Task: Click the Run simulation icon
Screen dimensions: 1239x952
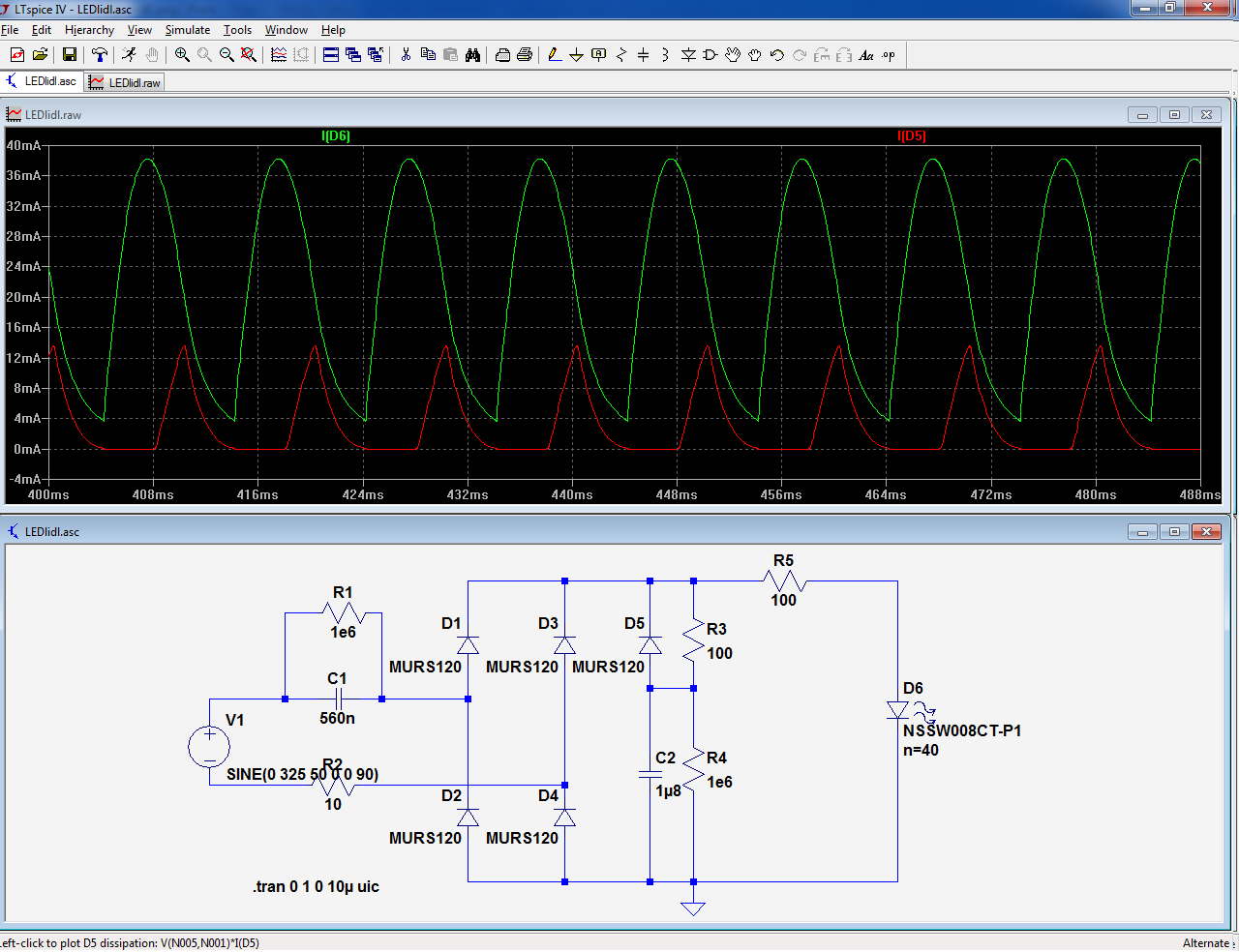Action: (x=129, y=55)
